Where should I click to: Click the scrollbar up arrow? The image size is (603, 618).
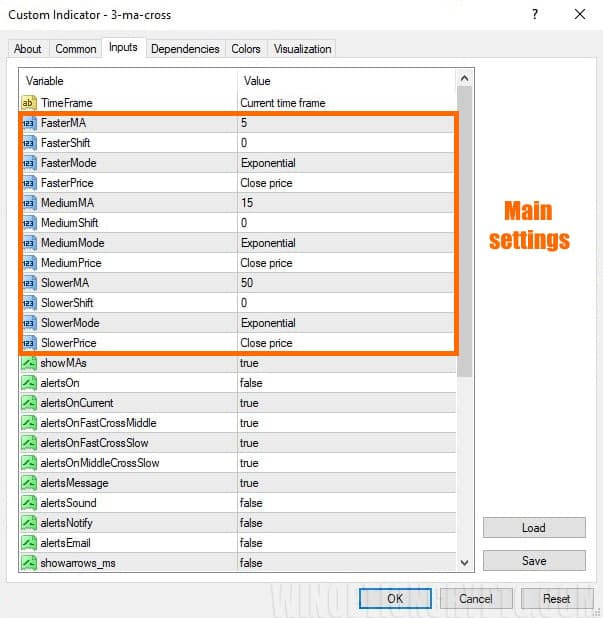point(465,78)
